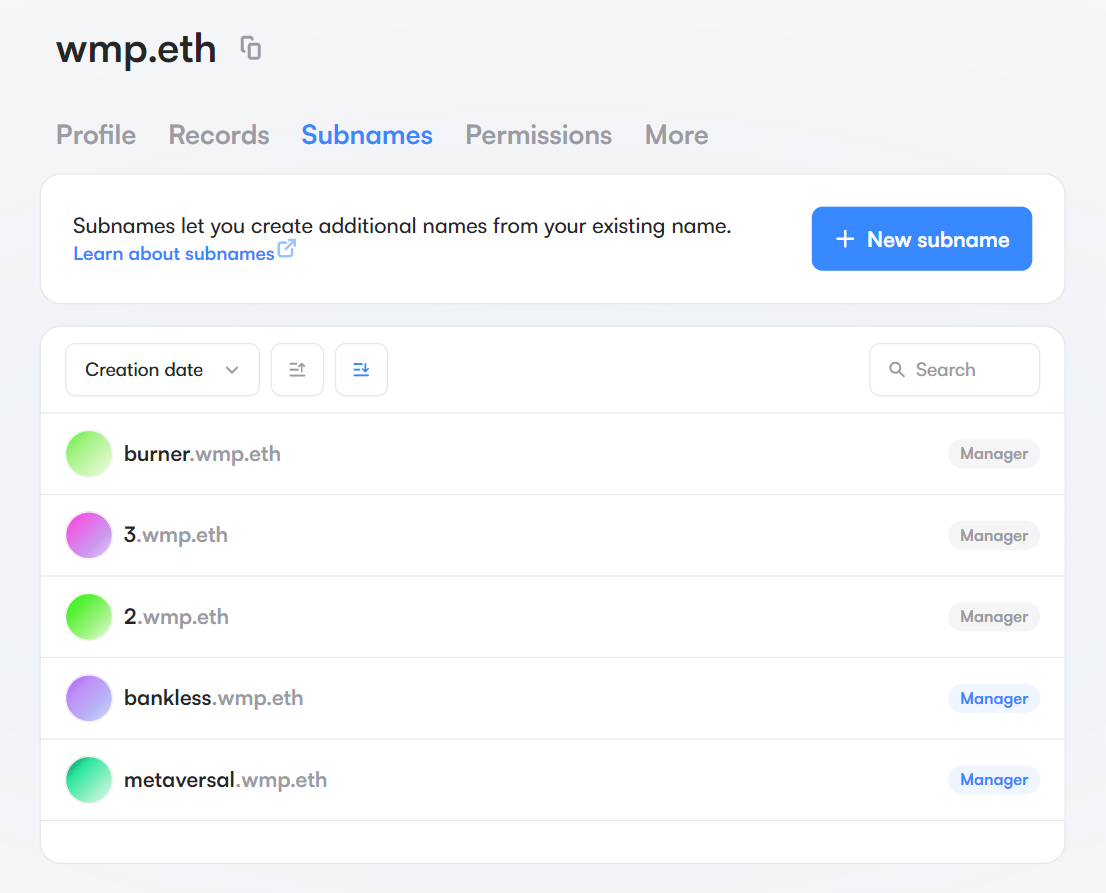
Task: Switch to the Records tab
Action: pyautogui.click(x=219, y=135)
